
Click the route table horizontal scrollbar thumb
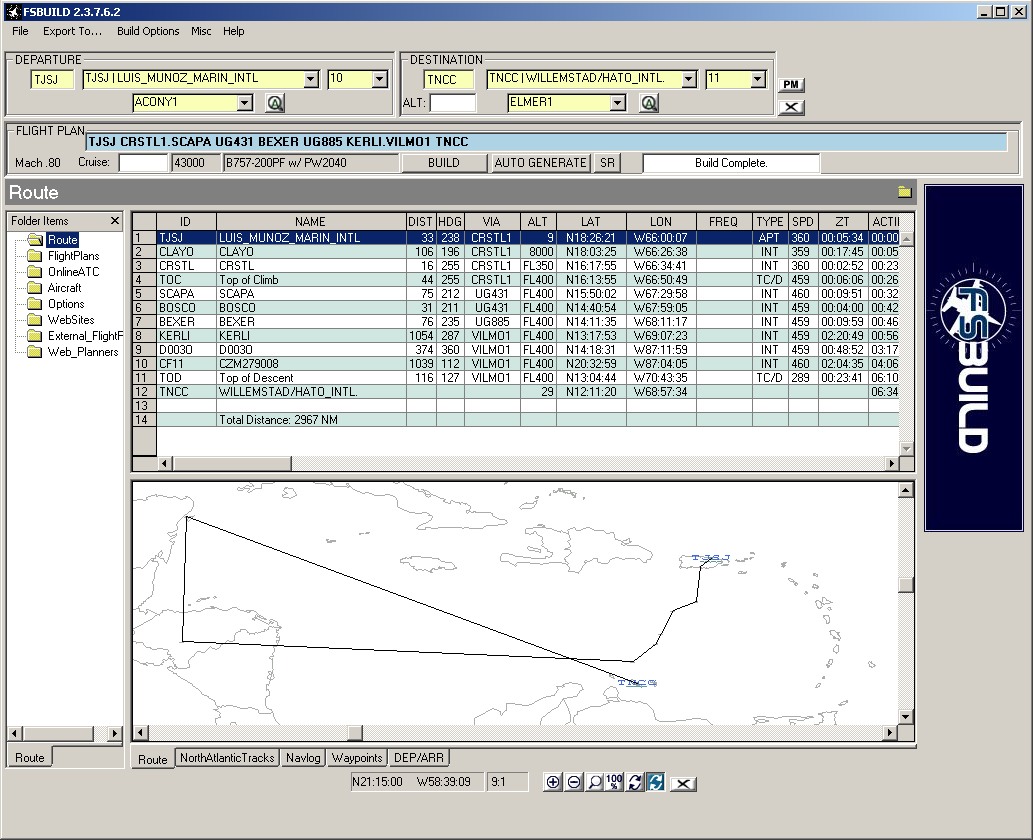coord(232,463)
